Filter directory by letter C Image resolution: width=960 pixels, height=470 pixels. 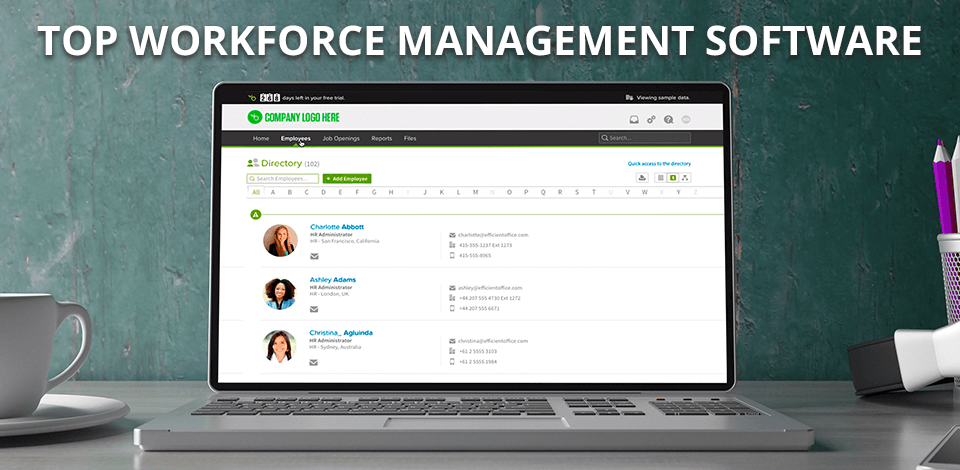[x=307, y=192]
